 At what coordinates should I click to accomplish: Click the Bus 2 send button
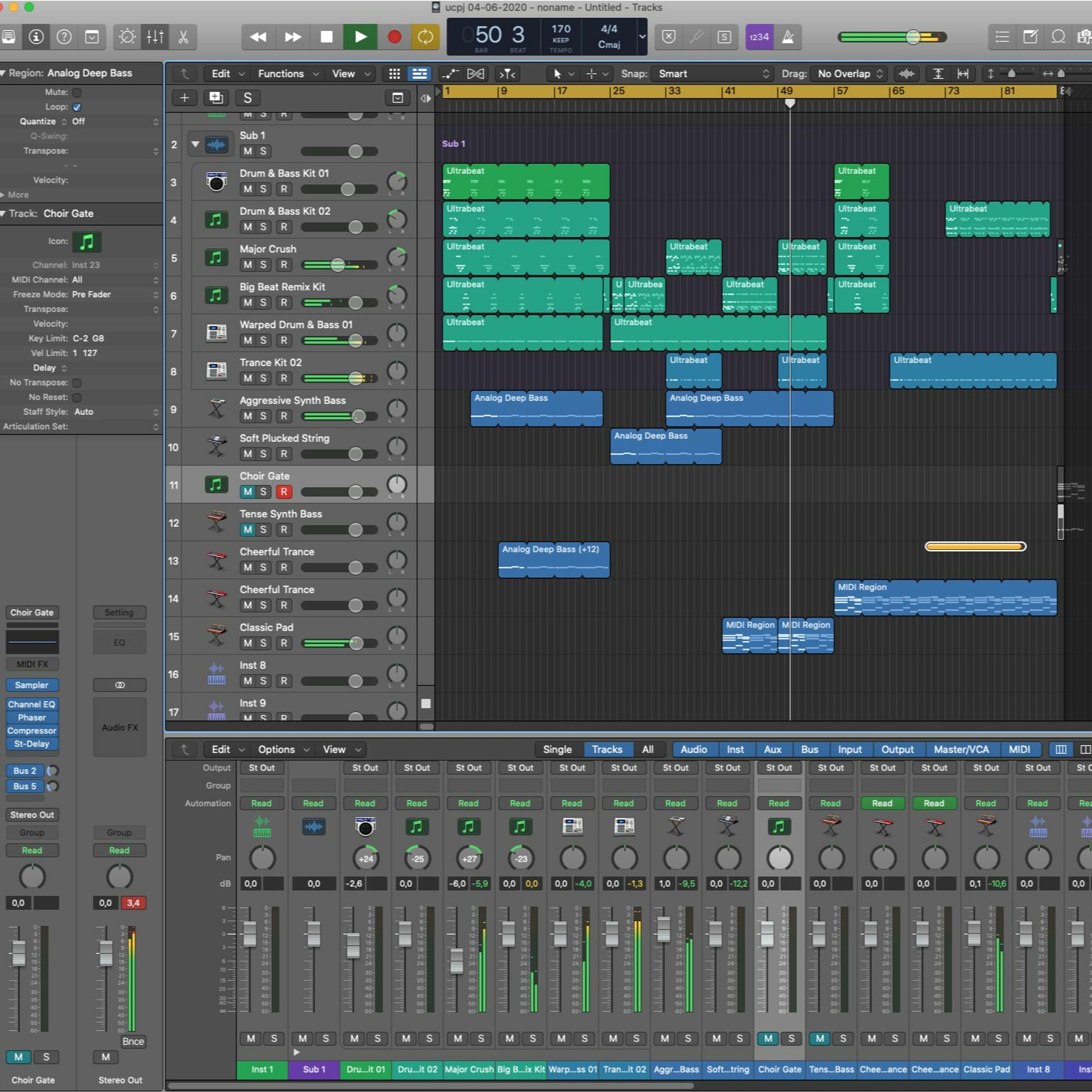point(25,770)
